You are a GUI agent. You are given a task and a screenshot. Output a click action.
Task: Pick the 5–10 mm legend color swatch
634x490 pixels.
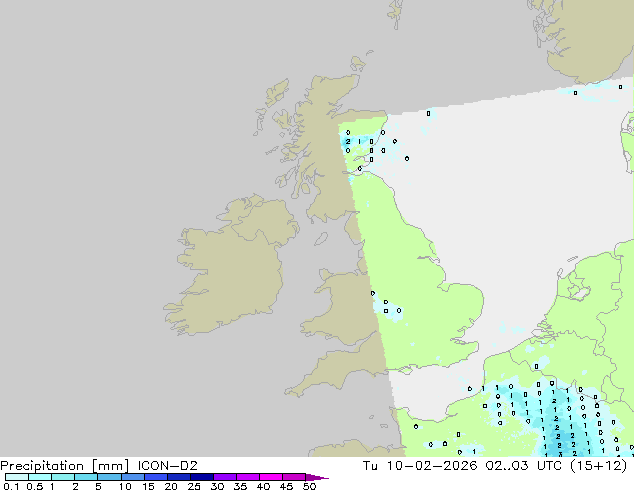109,477
